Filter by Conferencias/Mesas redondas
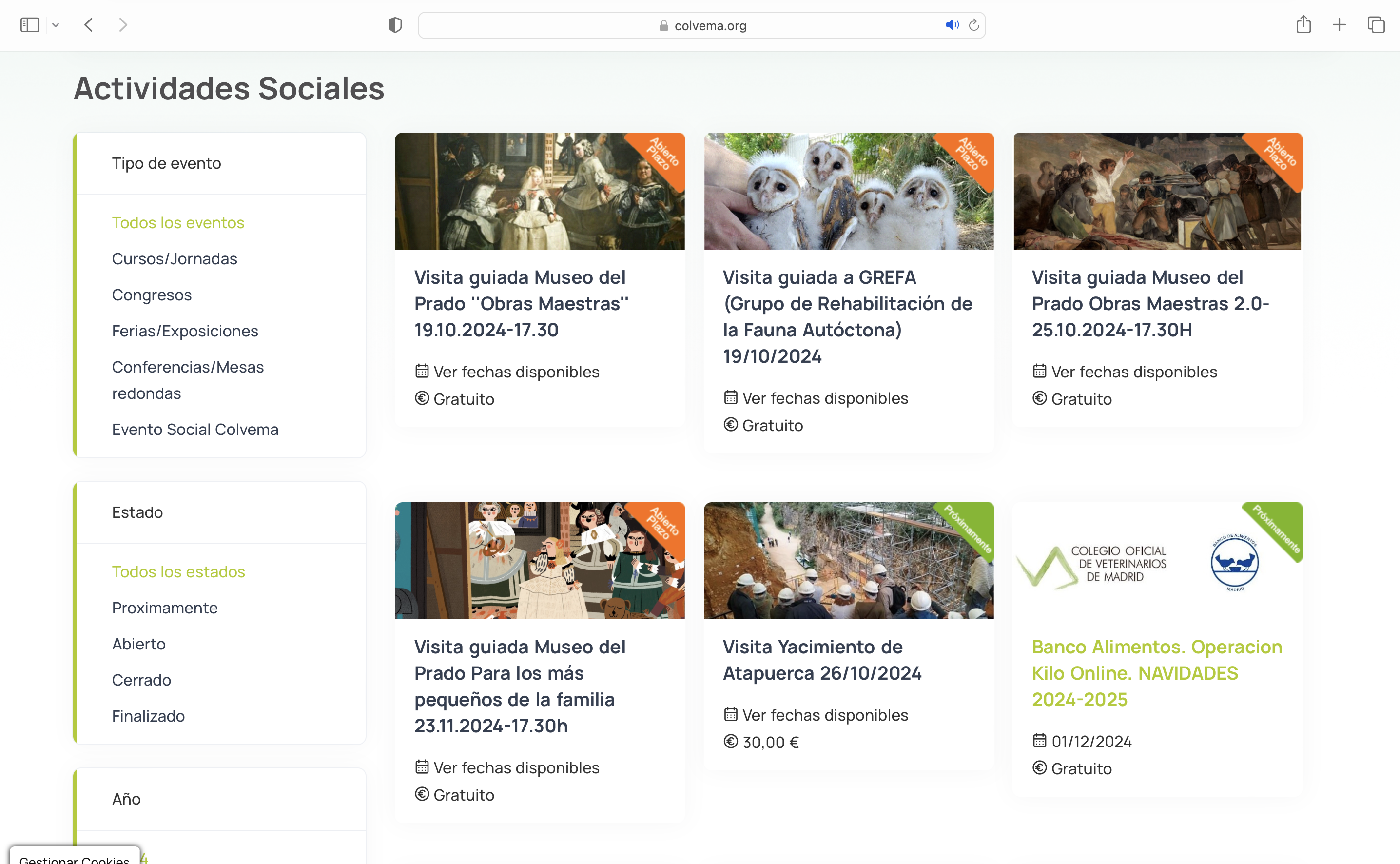1400x864 pixels. (x=188, y=380)
